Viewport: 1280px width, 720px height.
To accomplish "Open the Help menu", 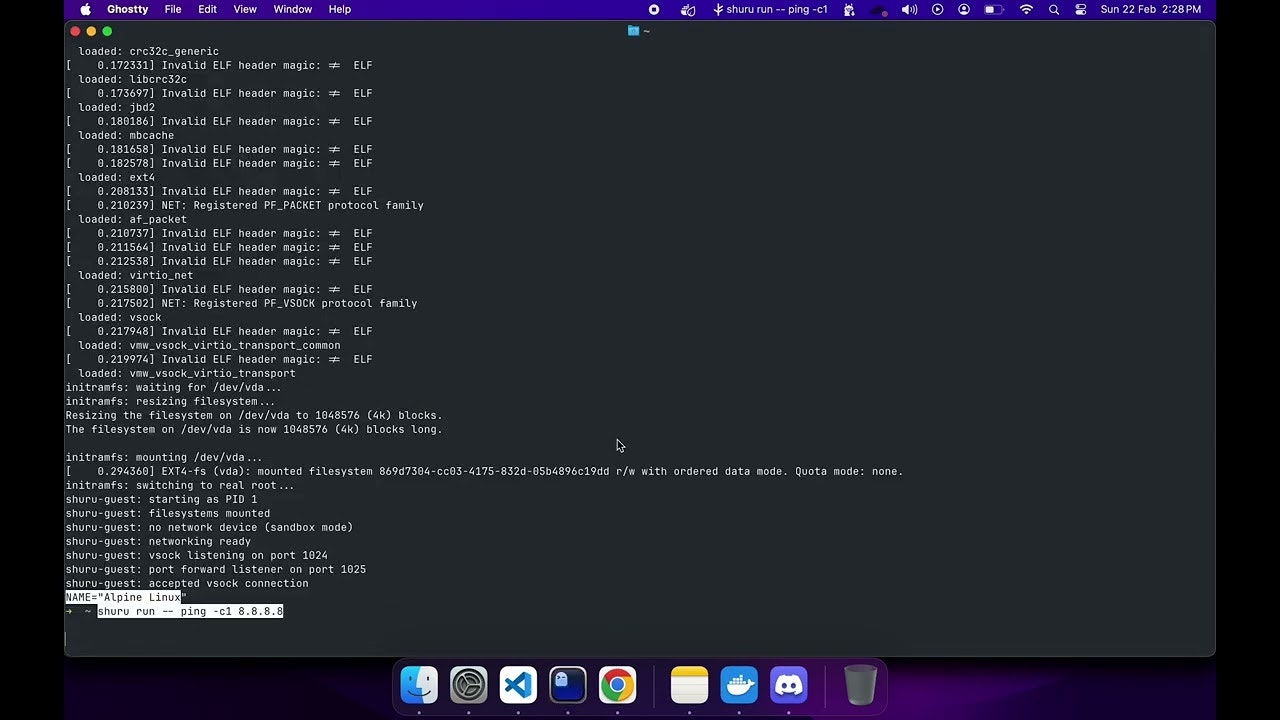I will 340,9.
